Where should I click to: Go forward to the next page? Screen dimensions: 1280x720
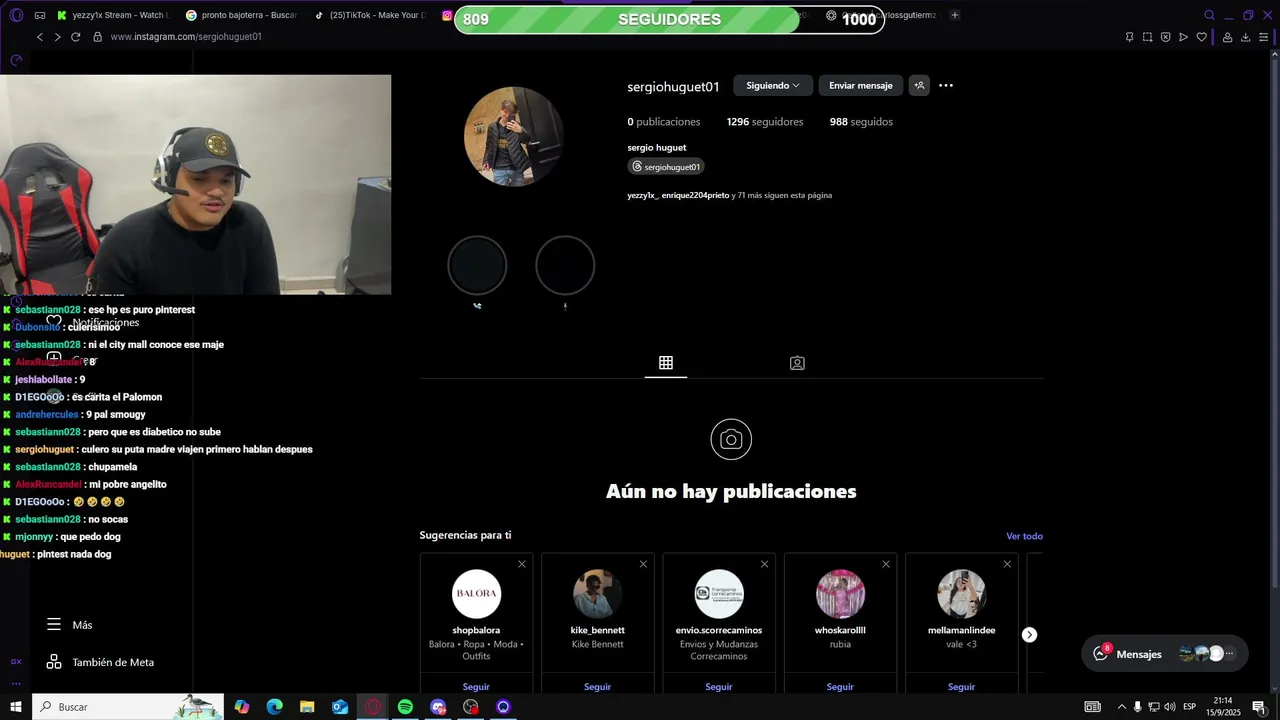coord(57,37)
